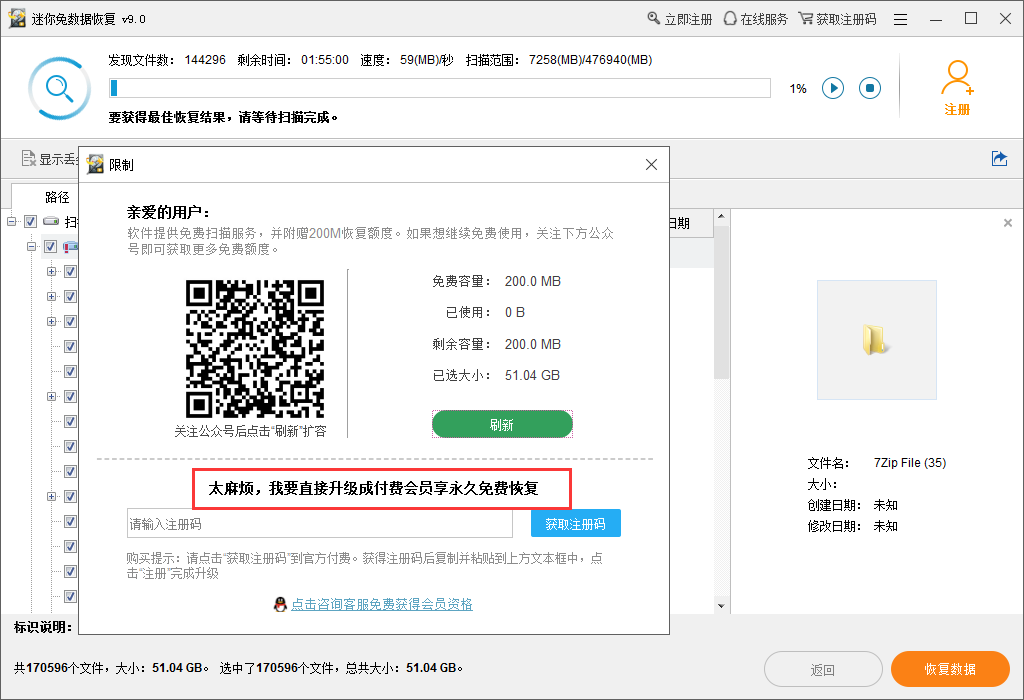
Task: Click the 创建日期 未知 row
Action: point(852,505)
